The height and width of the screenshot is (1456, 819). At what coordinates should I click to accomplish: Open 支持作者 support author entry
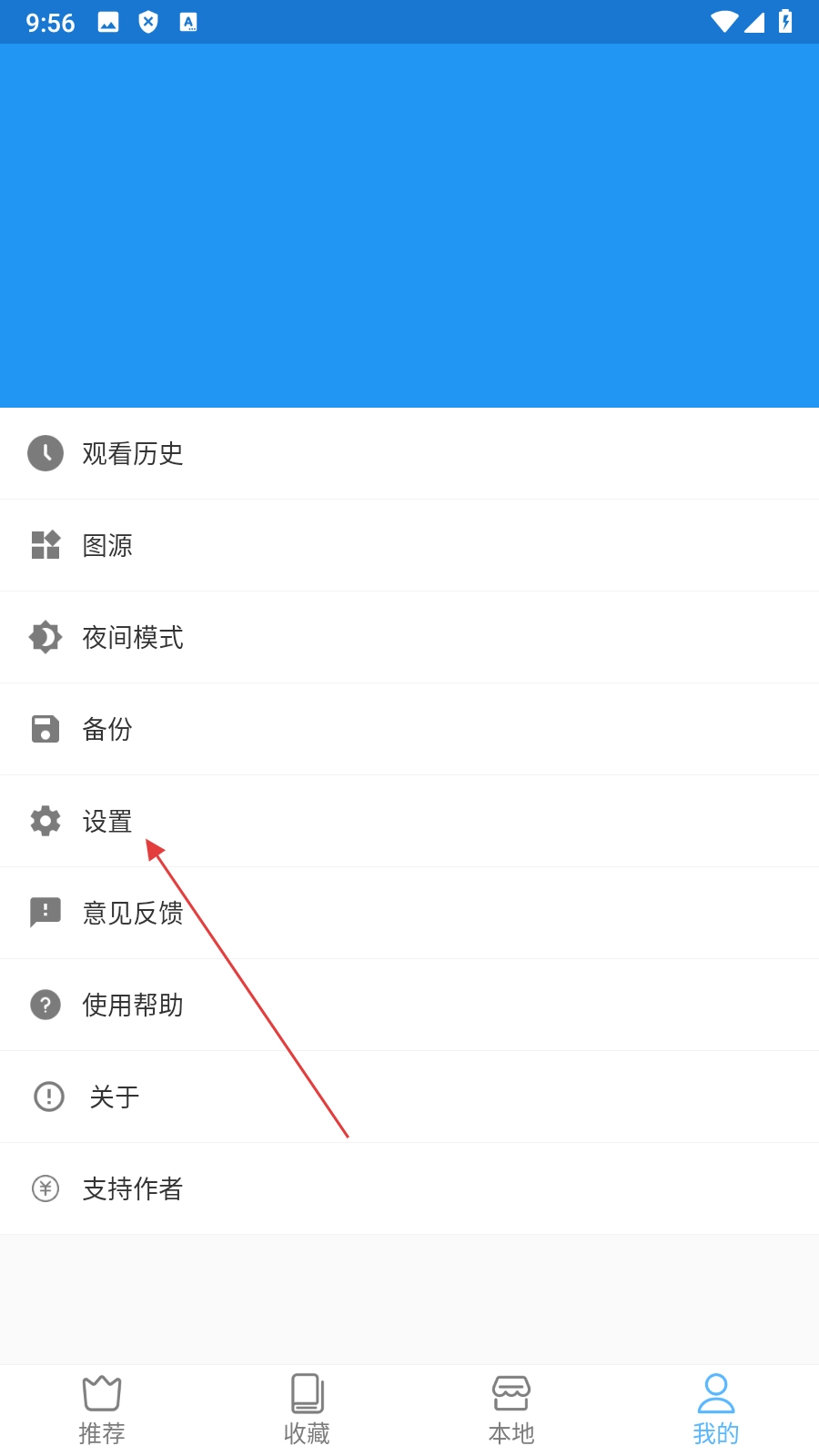(x=409, y=1188)
